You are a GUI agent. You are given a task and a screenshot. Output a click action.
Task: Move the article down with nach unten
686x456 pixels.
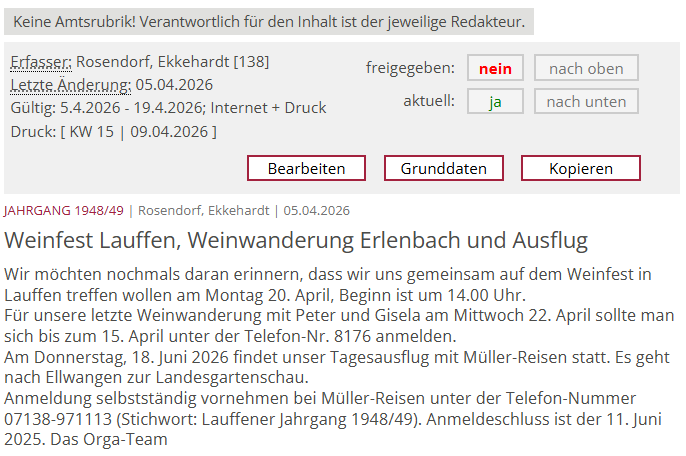click(x=586, y=101)
